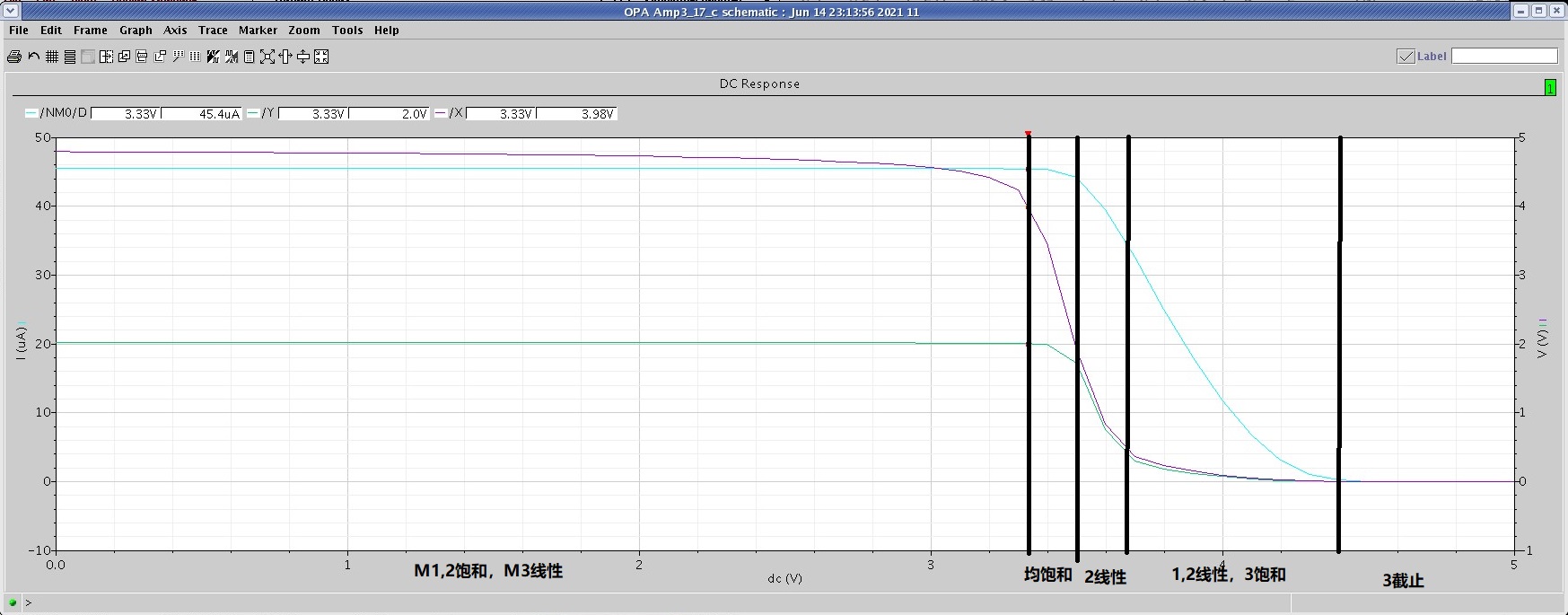Toggle the graph grid icon

[52, 57]
